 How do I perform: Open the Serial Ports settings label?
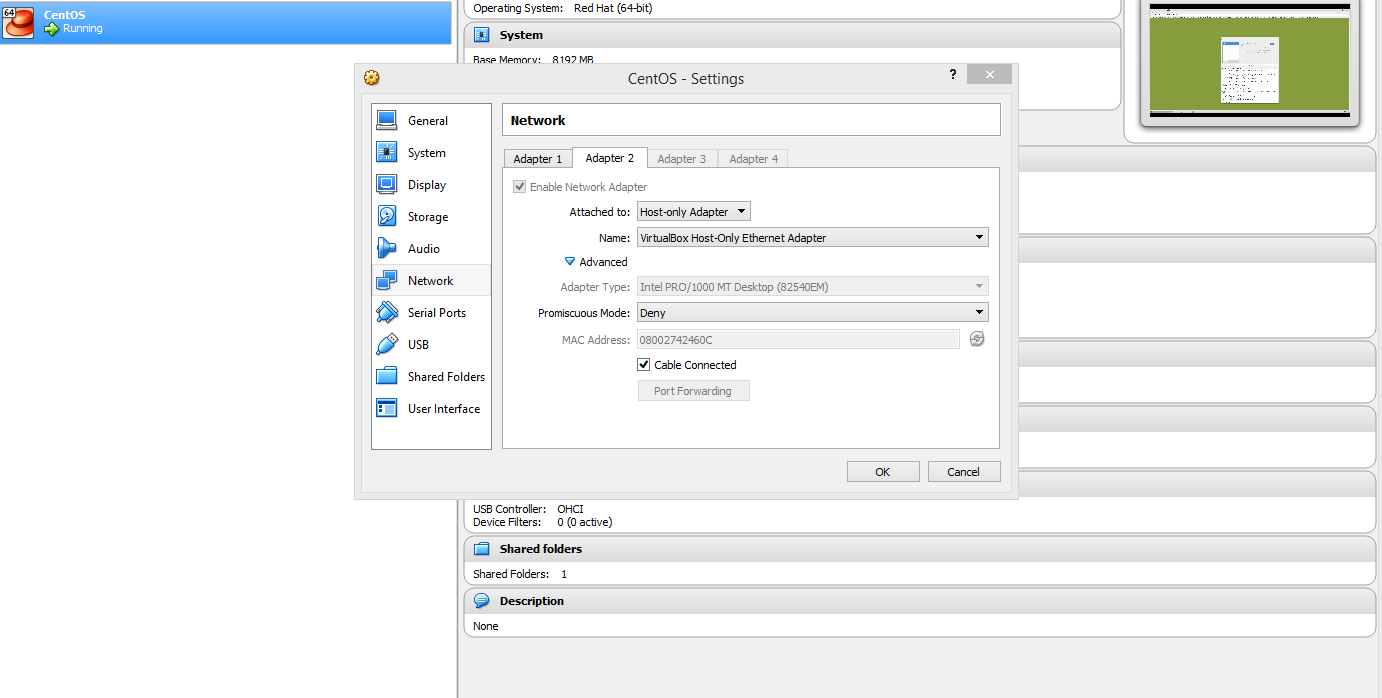437,313
